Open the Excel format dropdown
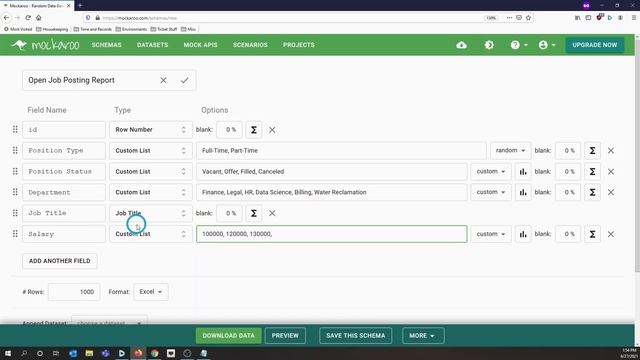The height and width of the screenshot is (360, 640). click(x=151, y=292)
